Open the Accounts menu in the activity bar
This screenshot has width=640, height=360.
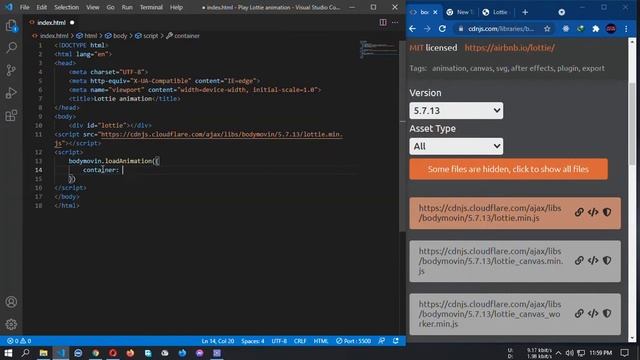coord(11,302)
